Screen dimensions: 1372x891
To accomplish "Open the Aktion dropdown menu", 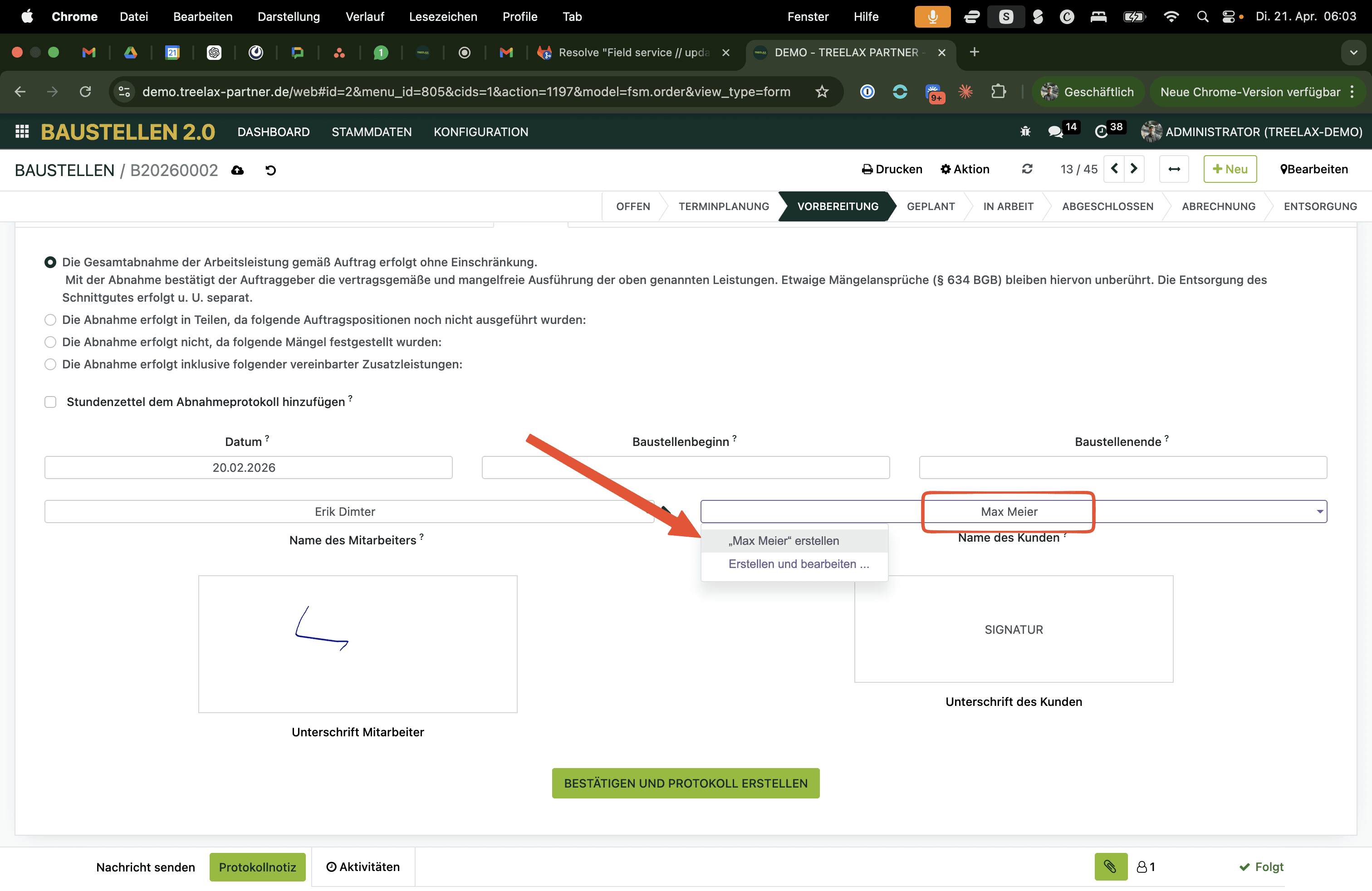I will (965, 169).
